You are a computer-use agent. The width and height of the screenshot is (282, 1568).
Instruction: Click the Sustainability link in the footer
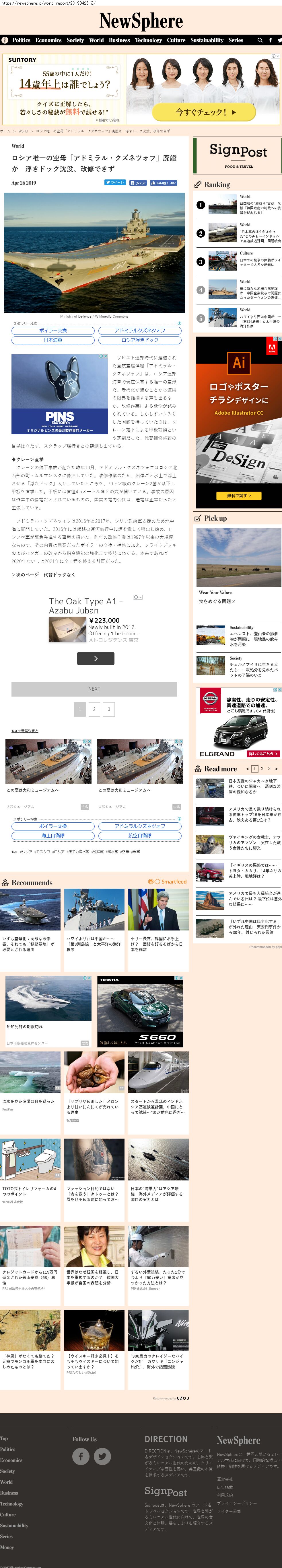(14, 1525)
